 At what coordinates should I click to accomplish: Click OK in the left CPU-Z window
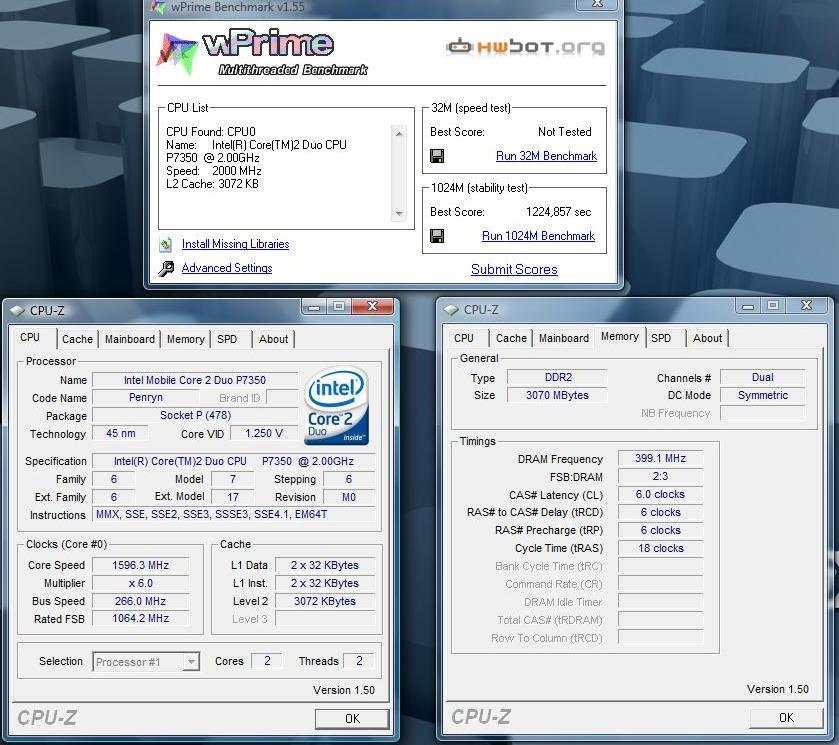pyautogui.click(x=352, y=719)
